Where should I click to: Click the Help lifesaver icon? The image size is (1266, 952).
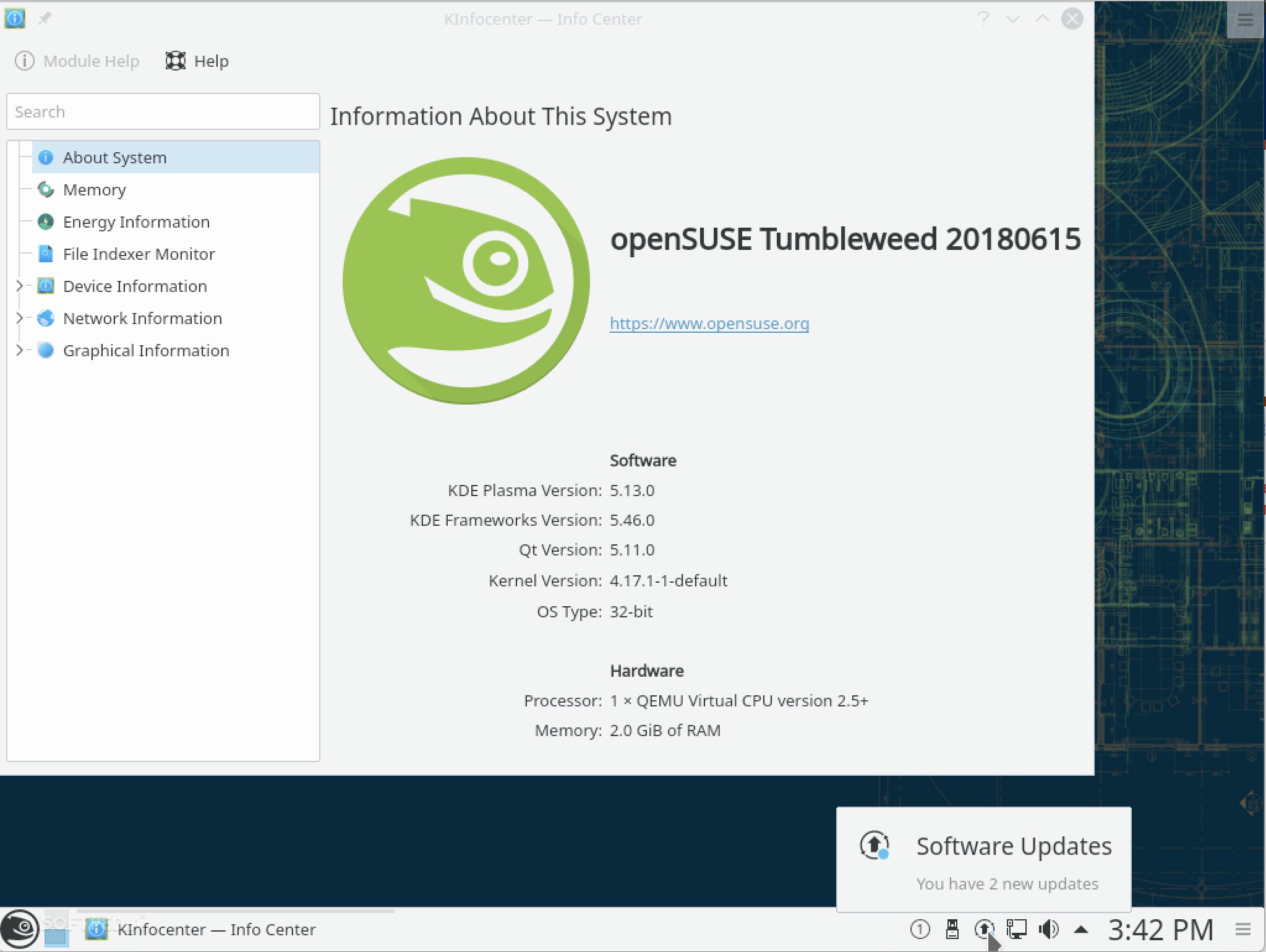(175, 60)
